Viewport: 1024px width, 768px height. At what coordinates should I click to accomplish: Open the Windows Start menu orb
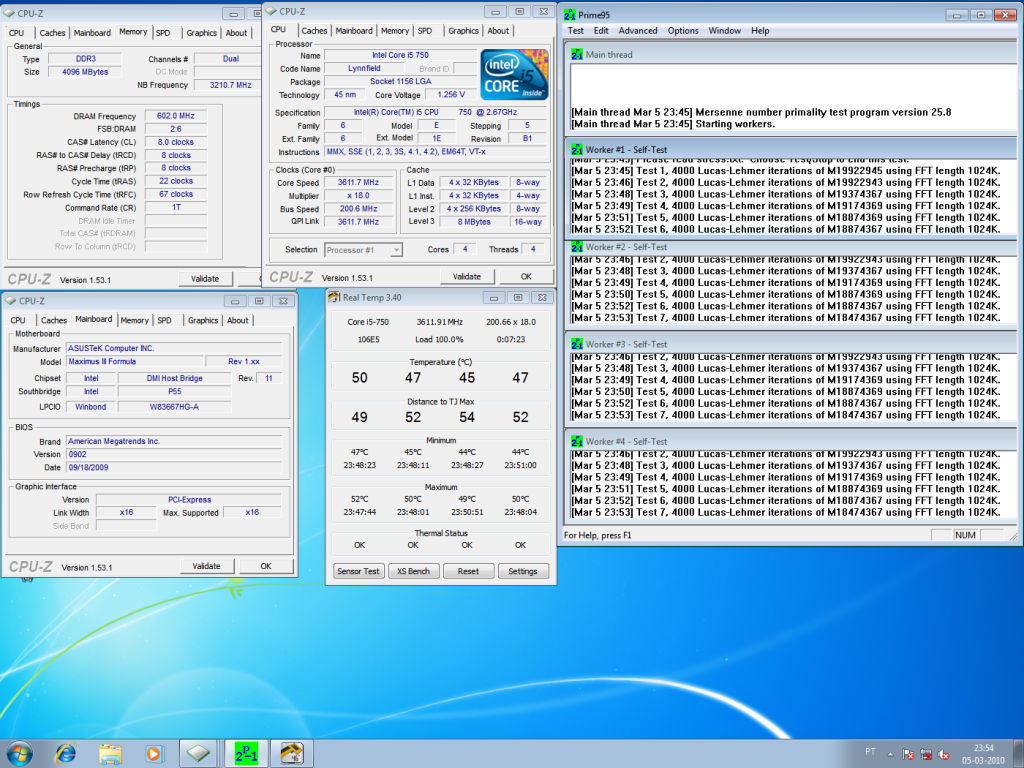pos(22,752)
